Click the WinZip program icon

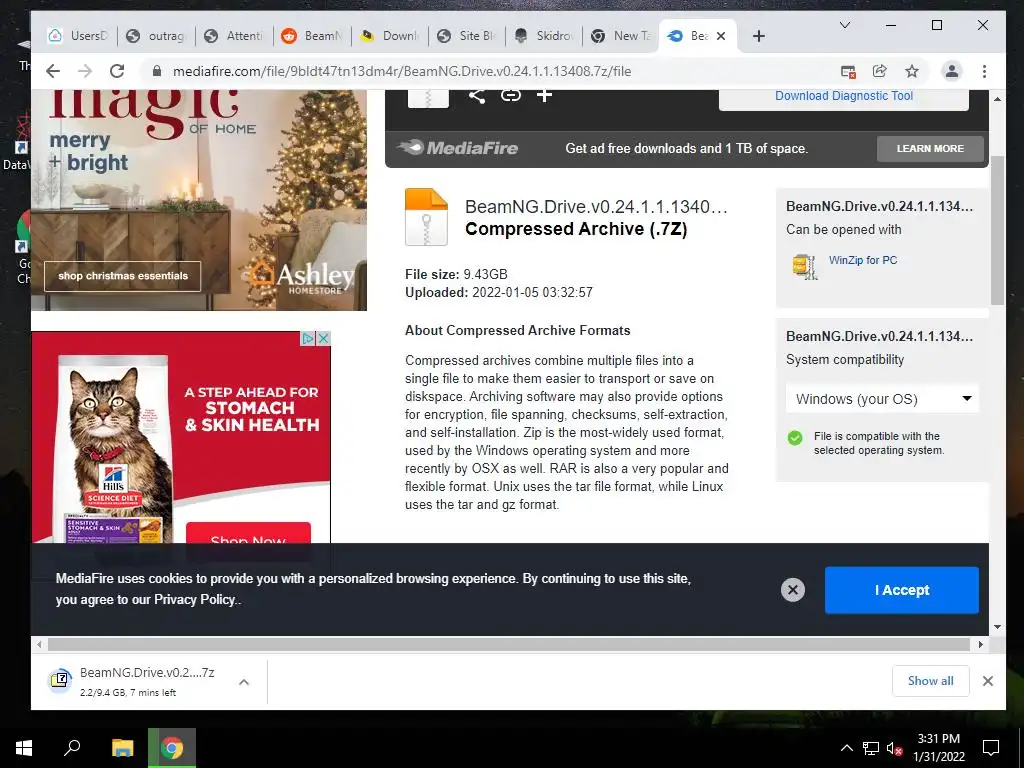pos(805,266)
